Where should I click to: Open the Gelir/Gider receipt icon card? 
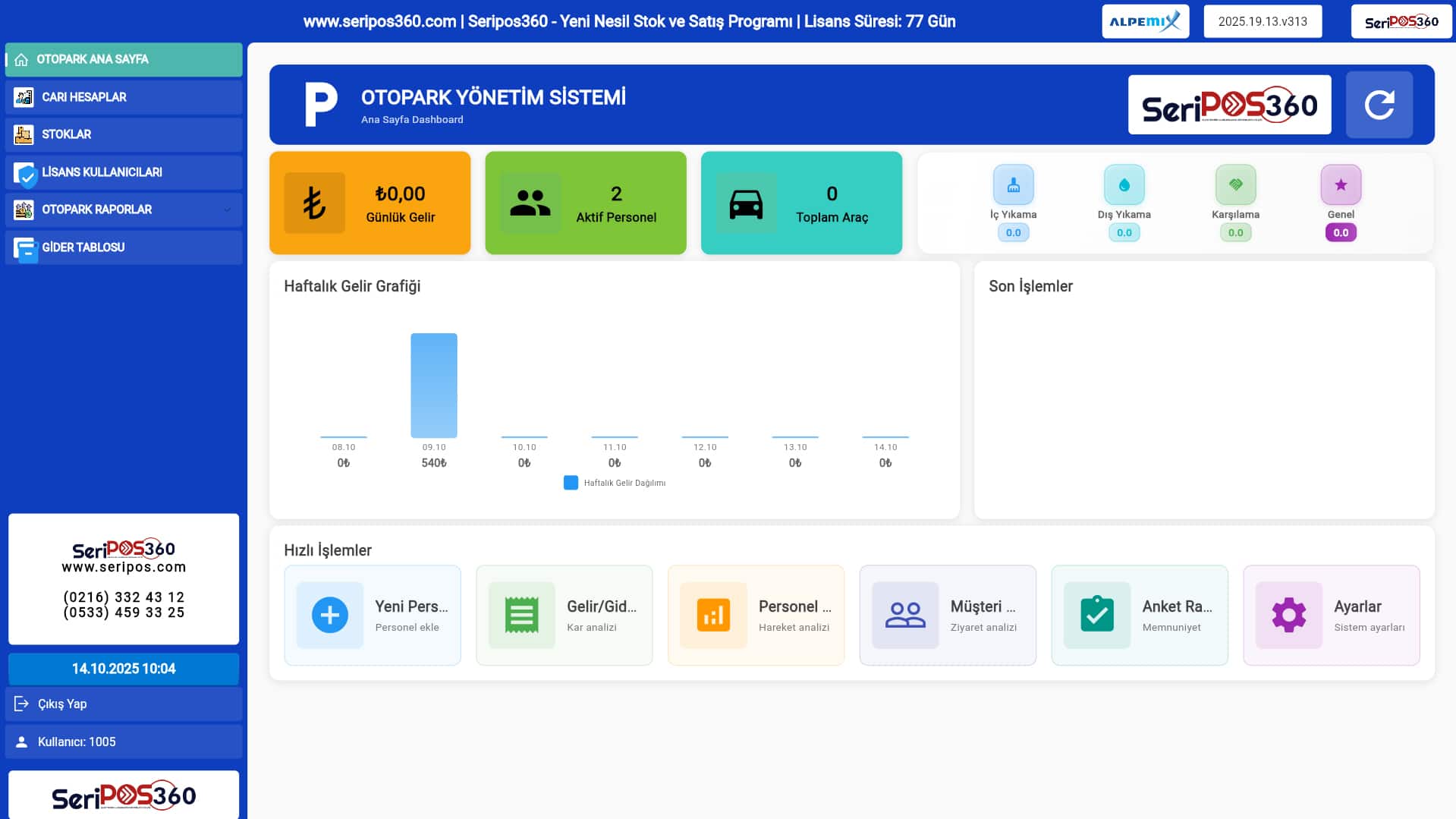[x=521, y=615]
